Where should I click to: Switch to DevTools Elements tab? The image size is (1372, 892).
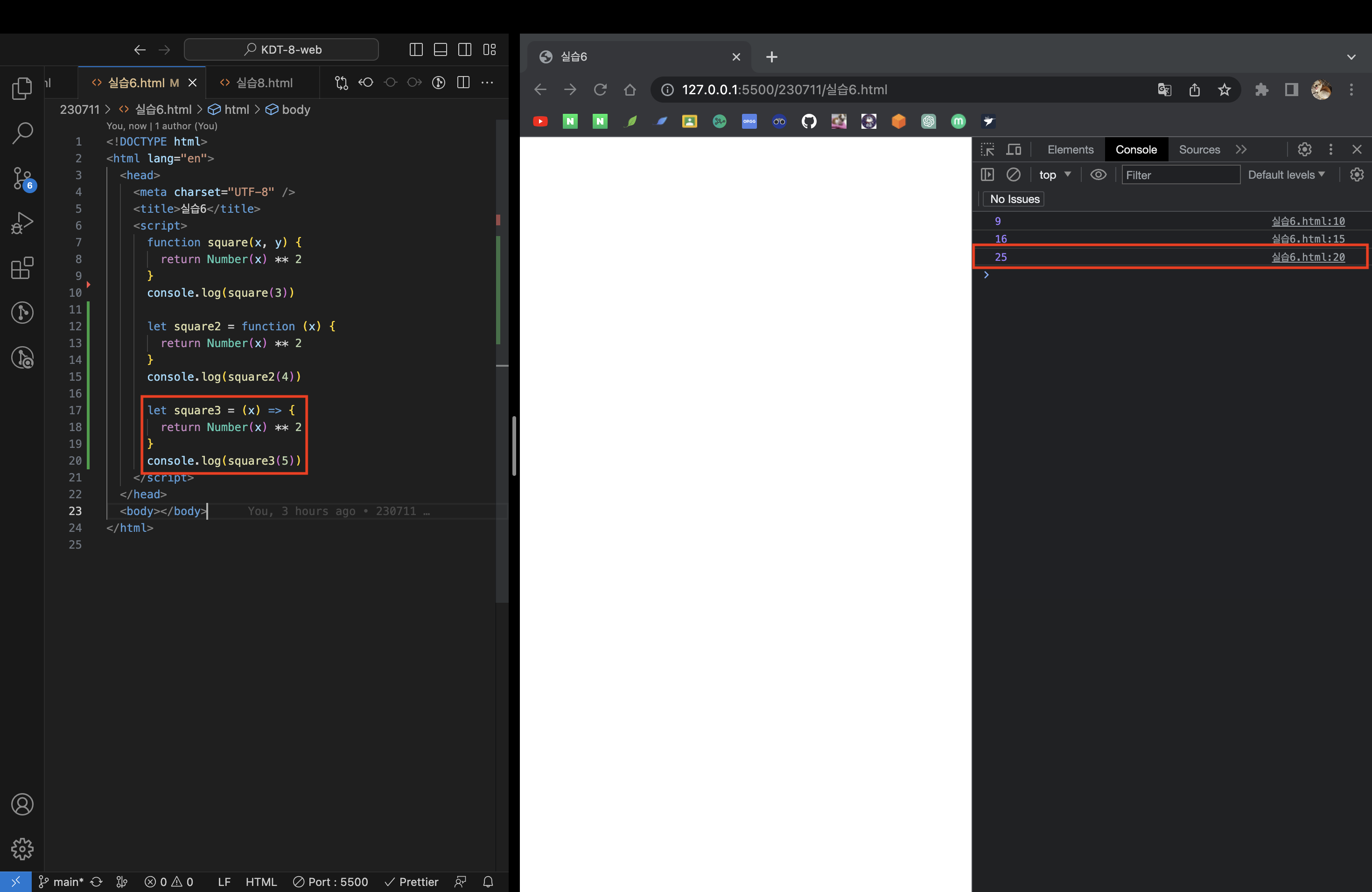[x=1070, y=149]
